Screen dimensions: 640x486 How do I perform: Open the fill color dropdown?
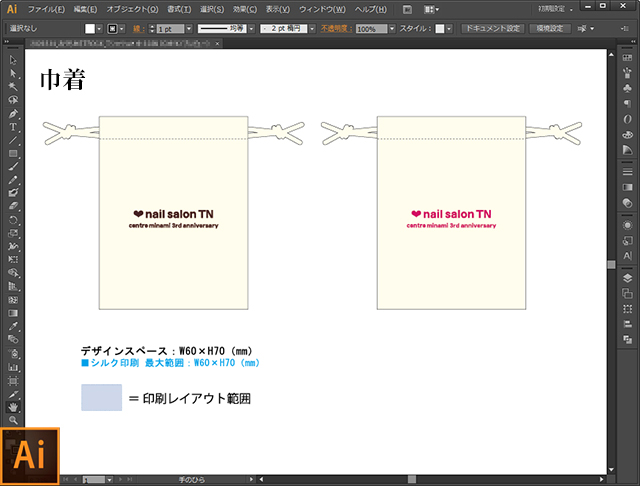[x=99, y=29]
